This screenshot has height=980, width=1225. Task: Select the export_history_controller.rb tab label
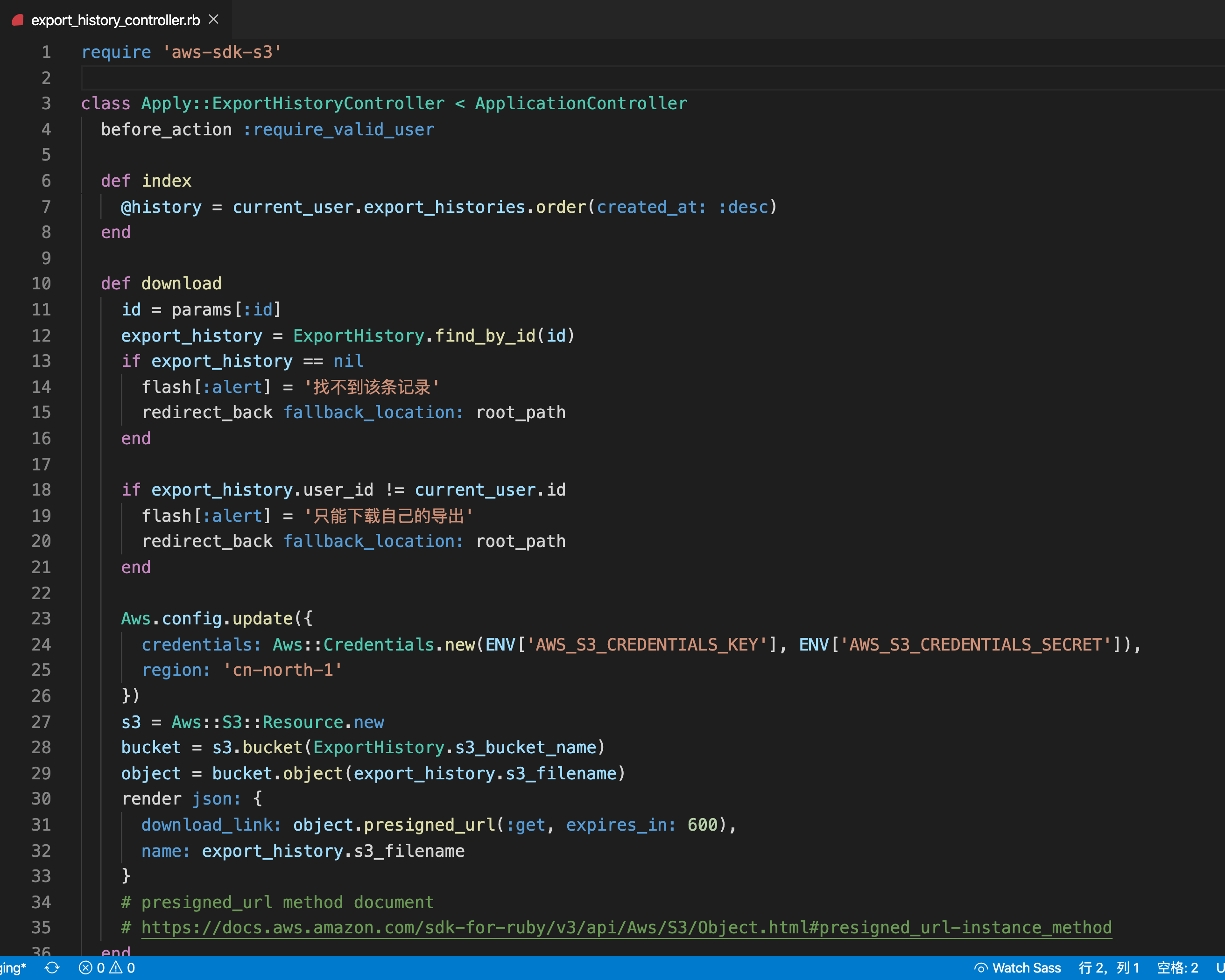[x=115, y=20]
